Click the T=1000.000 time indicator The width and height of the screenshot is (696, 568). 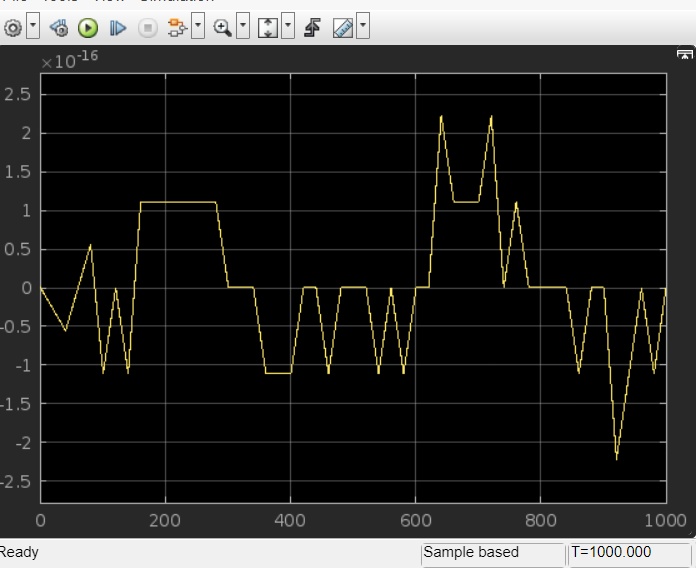(629, 553)
